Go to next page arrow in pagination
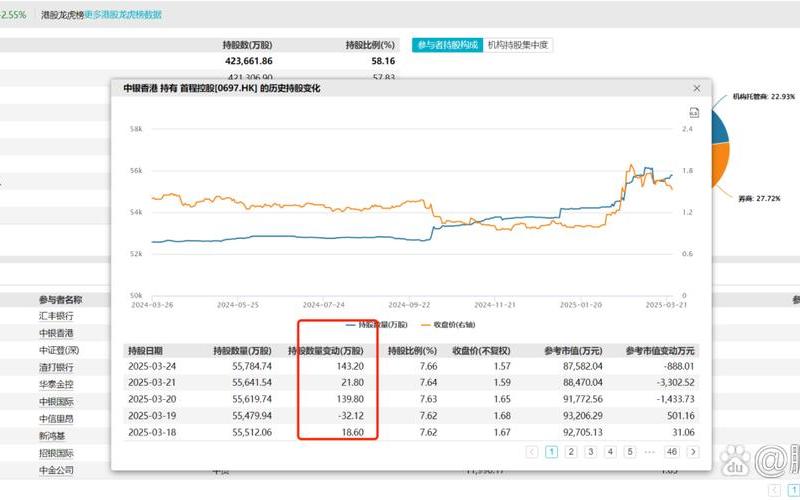Viewport: 800px width, 500px height. coord(693,452)
